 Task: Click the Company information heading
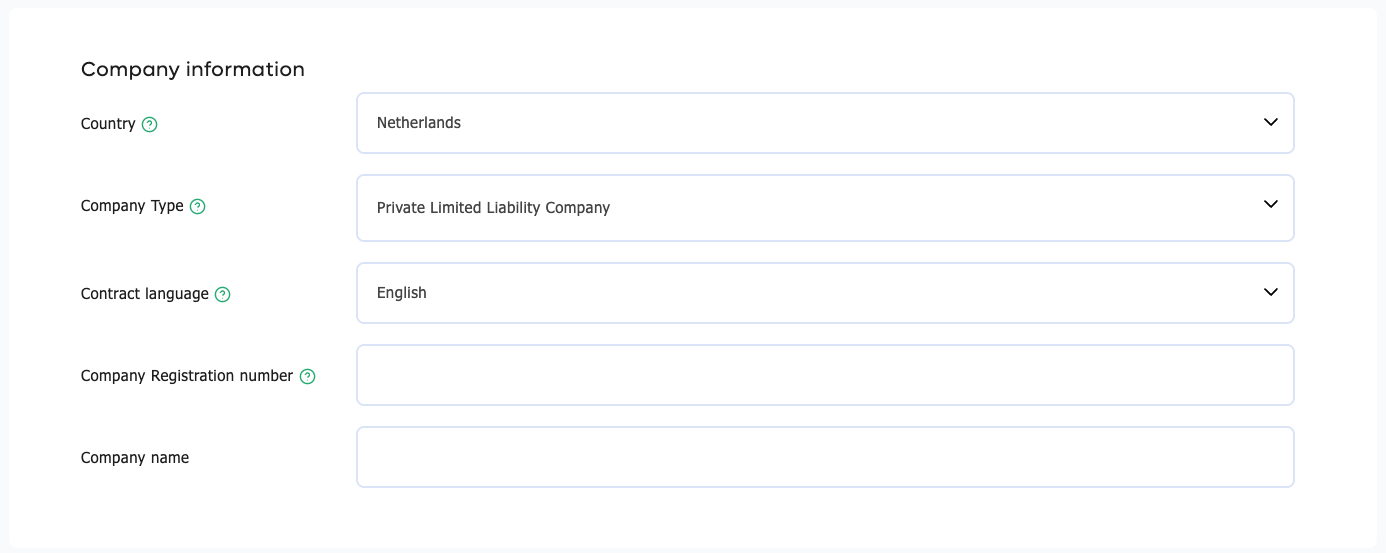click(193, 69)
